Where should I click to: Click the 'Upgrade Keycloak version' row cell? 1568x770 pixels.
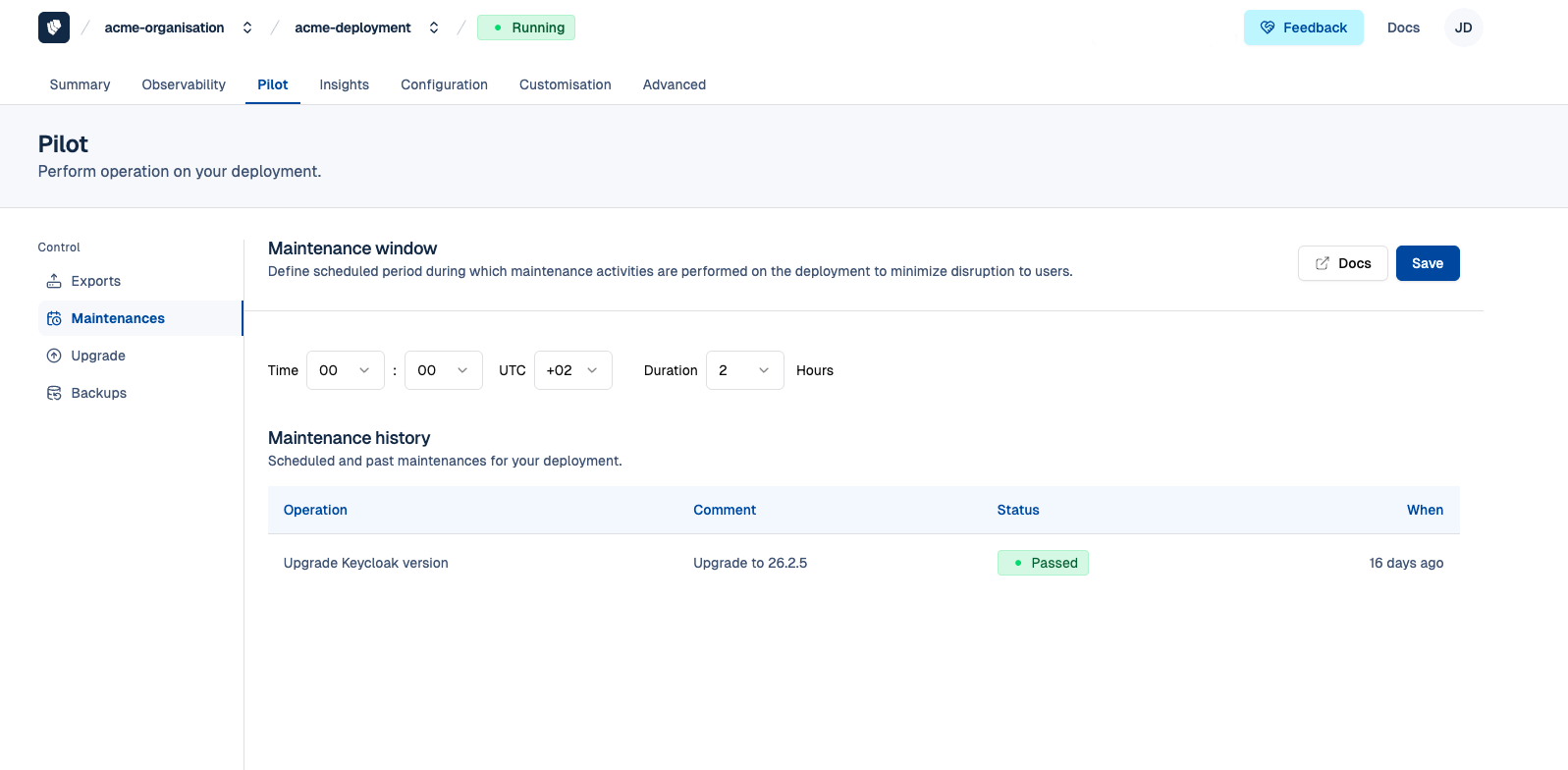(365, 563)
